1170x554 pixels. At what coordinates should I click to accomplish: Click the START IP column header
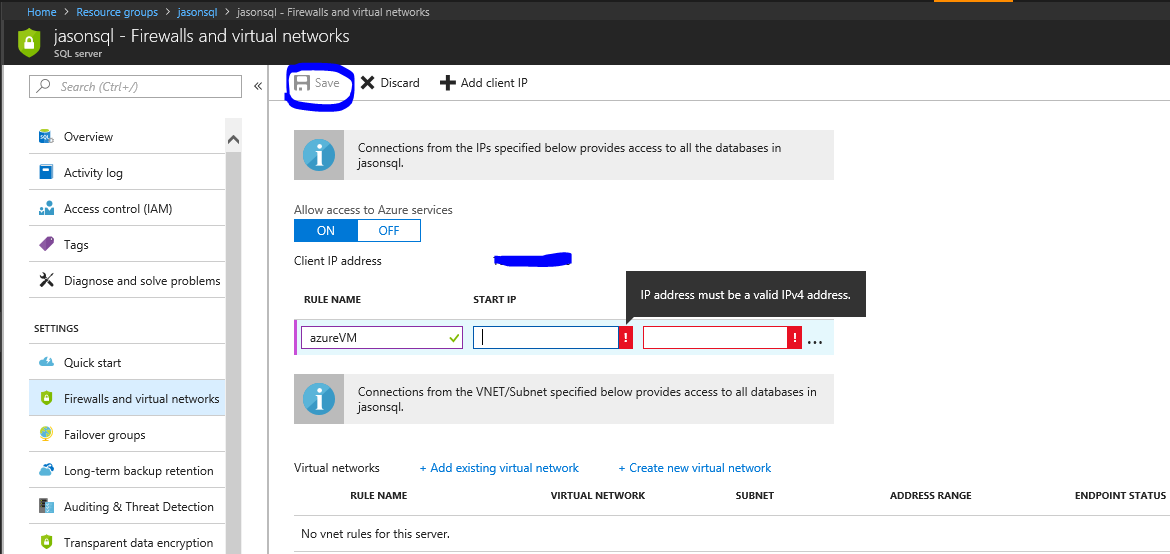point(495,299)
